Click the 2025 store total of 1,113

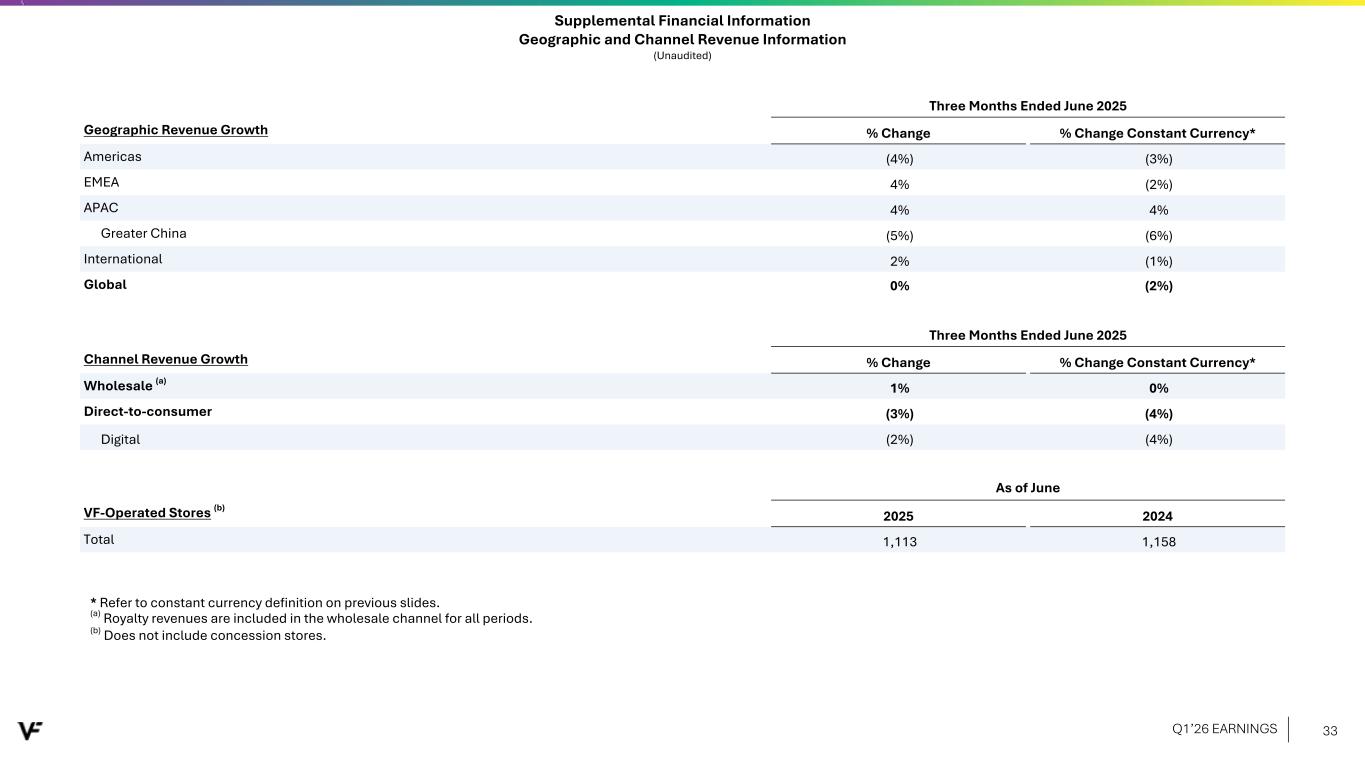[898, 541]
